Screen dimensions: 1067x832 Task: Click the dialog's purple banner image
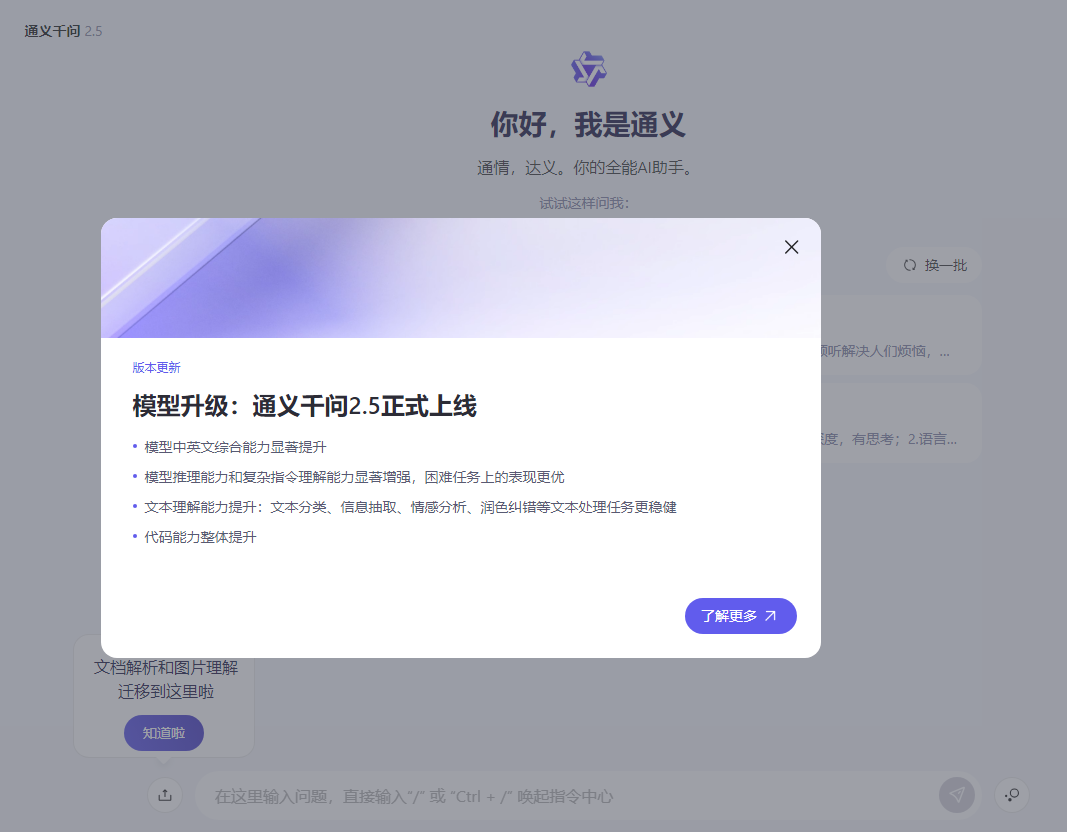coord(461,278)
